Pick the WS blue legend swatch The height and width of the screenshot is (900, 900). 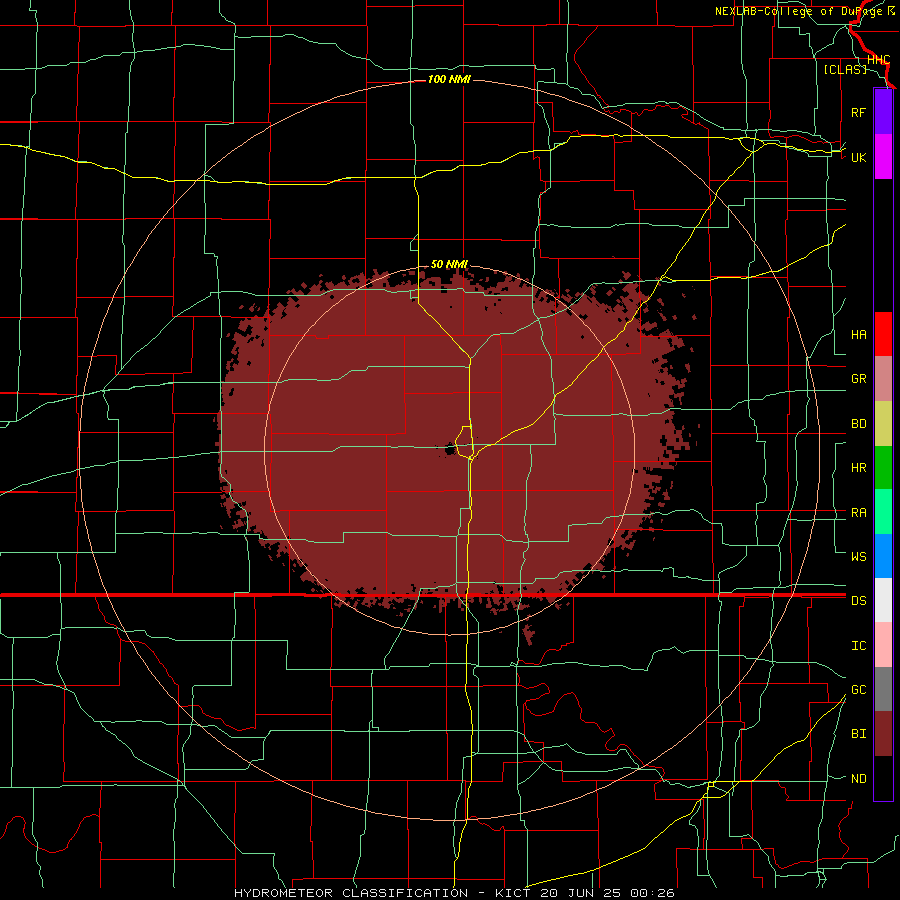[883, 556]
